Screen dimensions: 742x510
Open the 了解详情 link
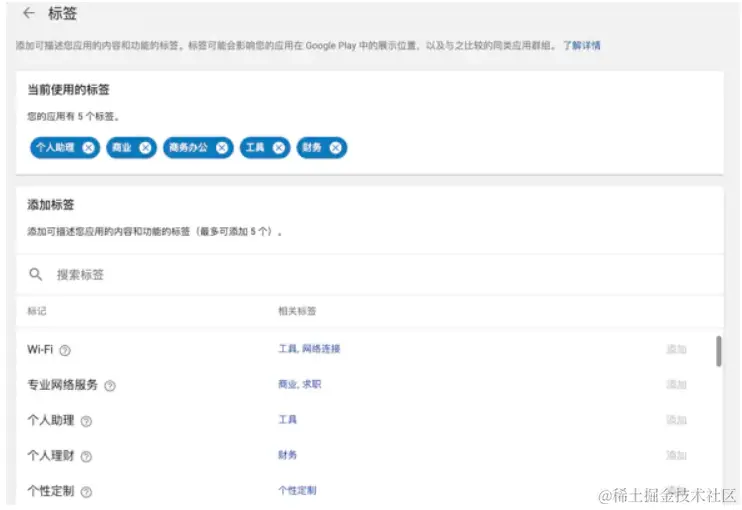click(582, 45)
